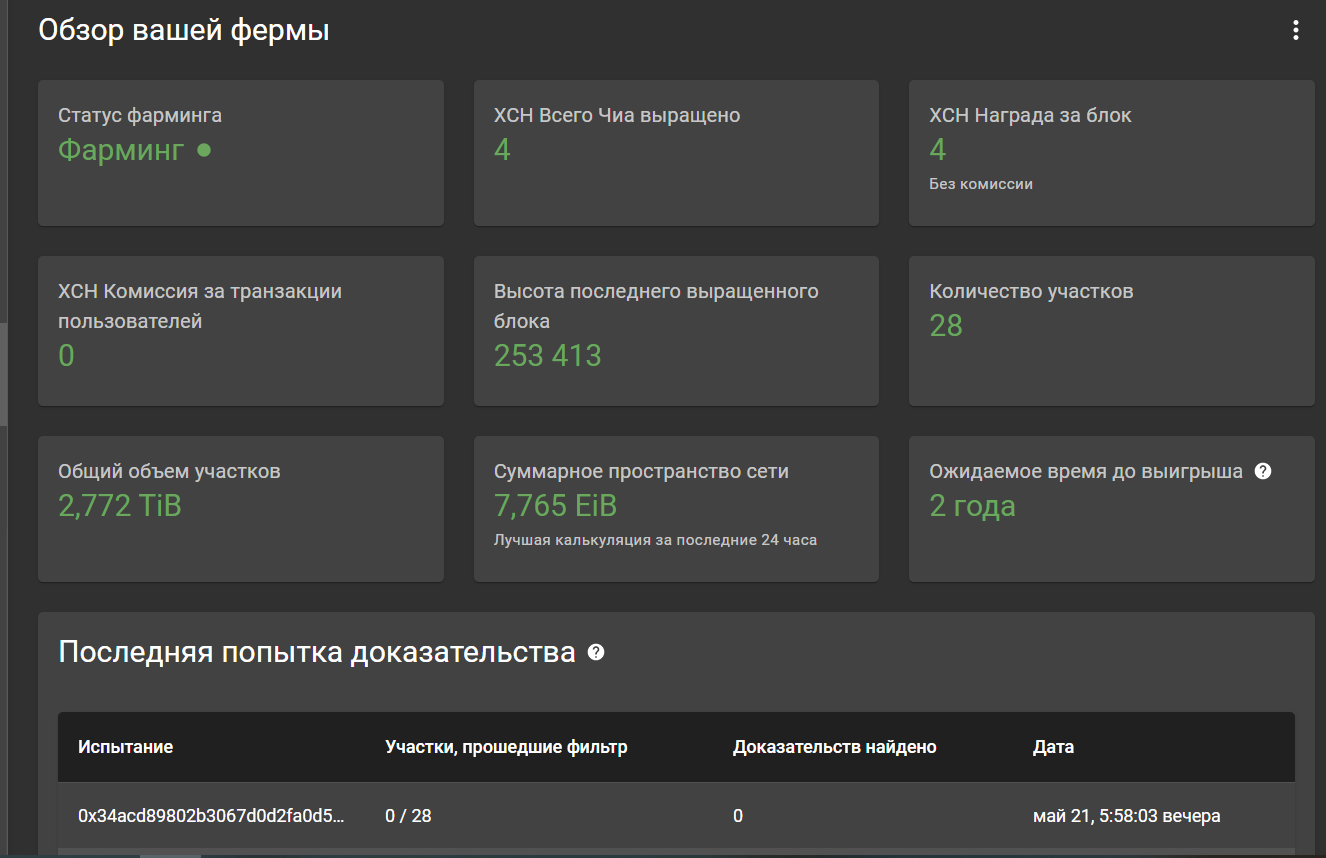
Task: Click the "Ожидаемое время до выигрыша" label
Action: click(x=1086, y=471)
